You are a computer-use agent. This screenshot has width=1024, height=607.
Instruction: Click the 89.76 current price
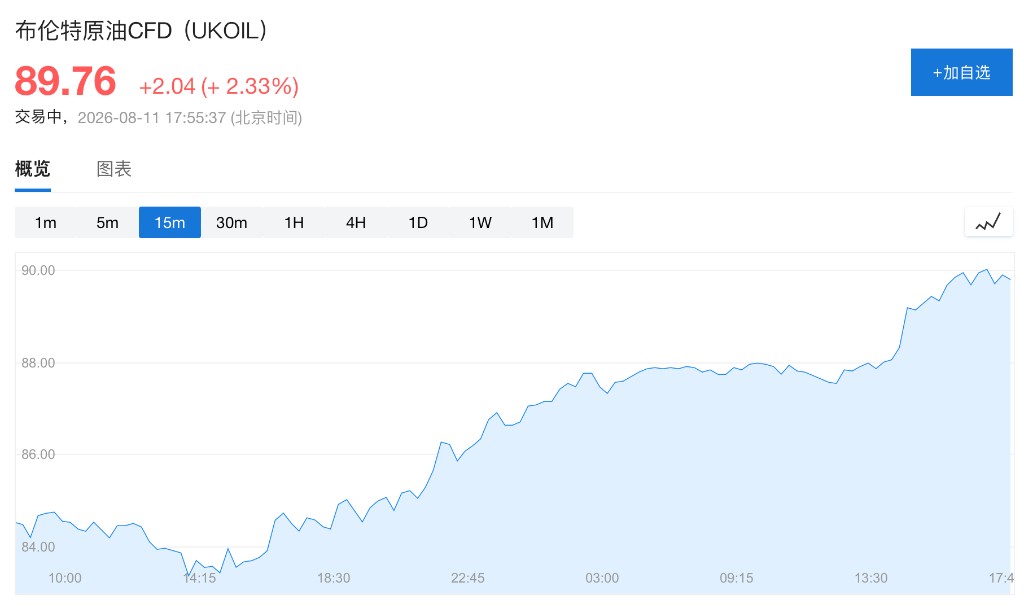[65, 81]
